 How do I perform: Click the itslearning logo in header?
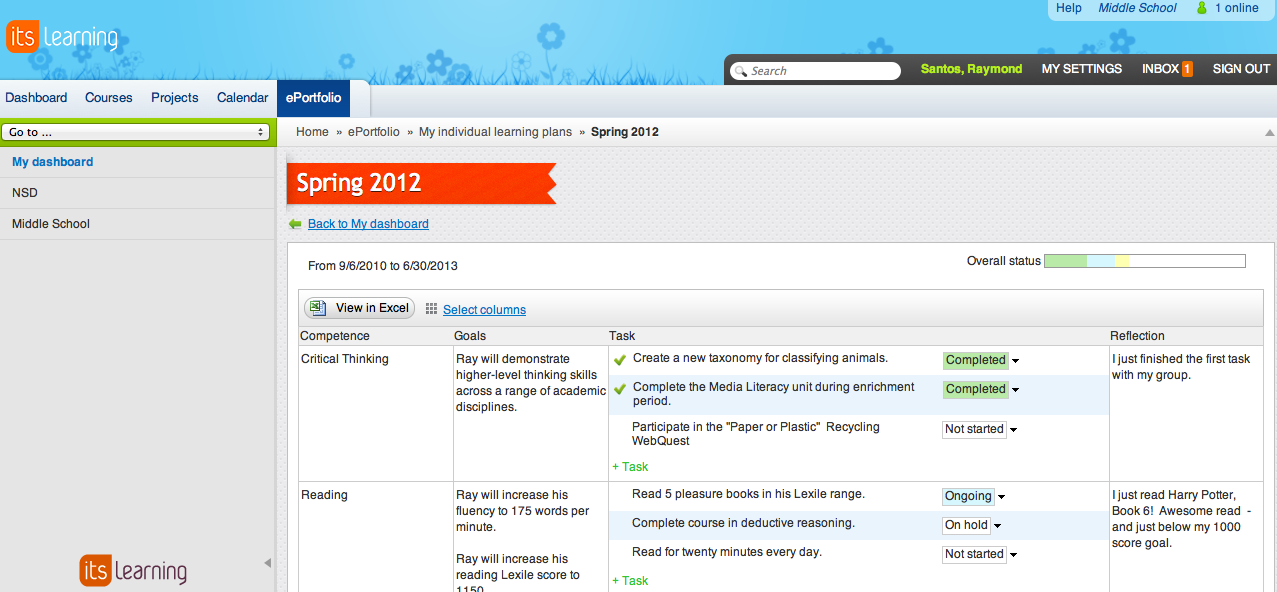[x=62, y=38]
